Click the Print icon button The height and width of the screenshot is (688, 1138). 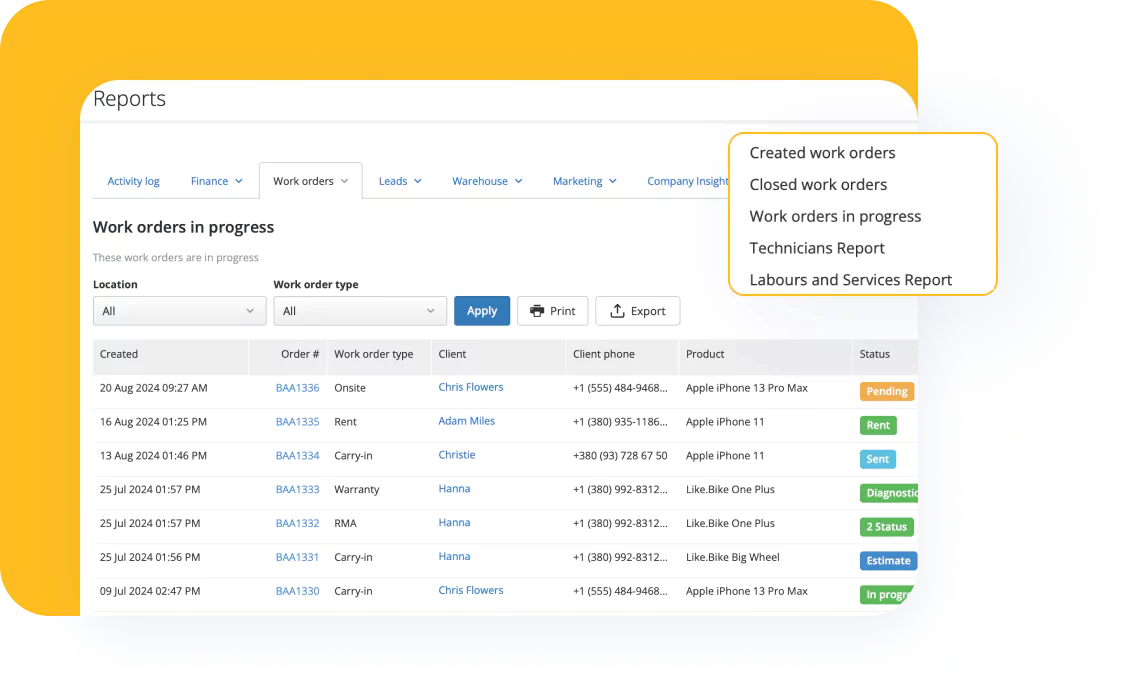552,311
